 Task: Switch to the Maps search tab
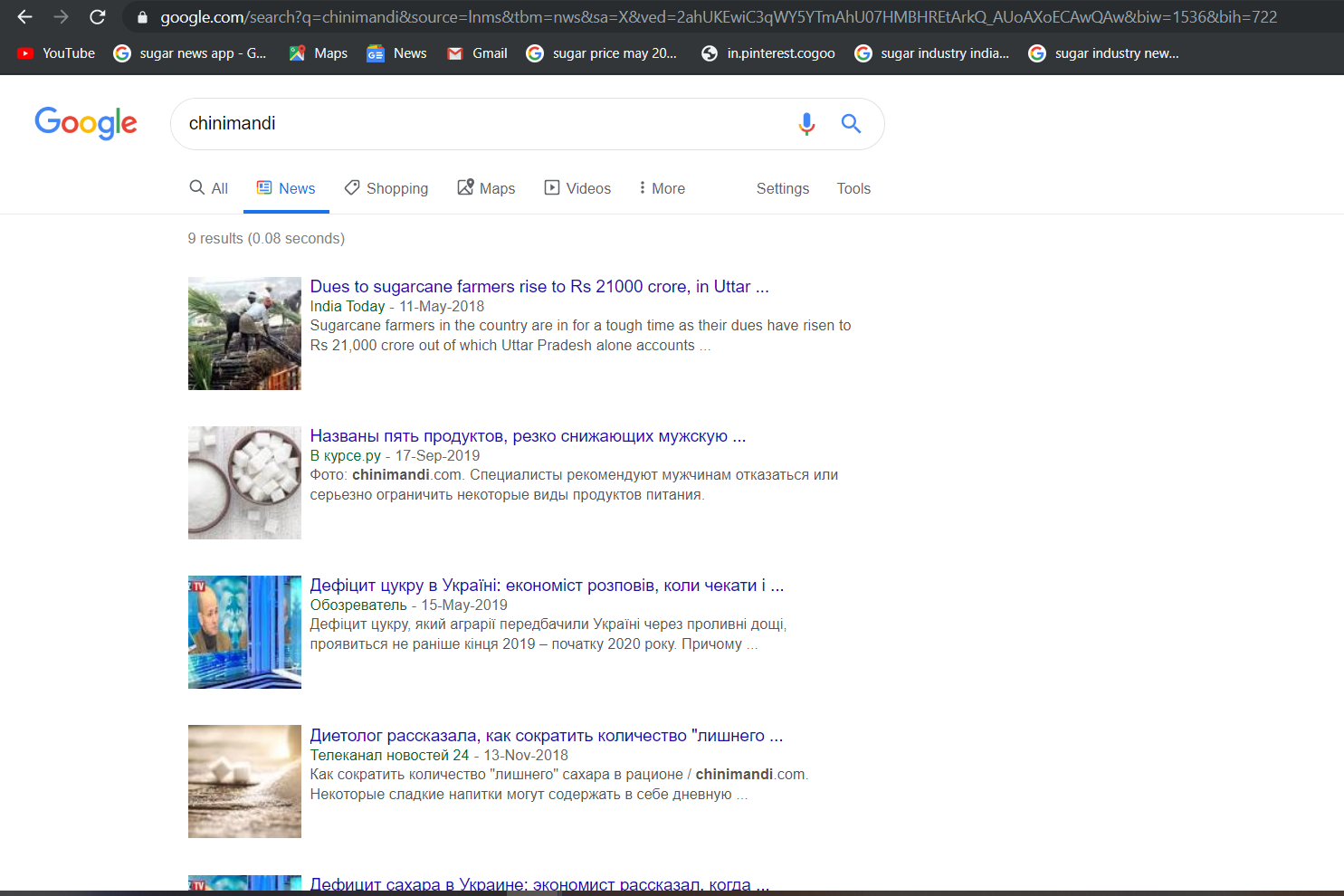pyautogui.click(x=486, y=188)
